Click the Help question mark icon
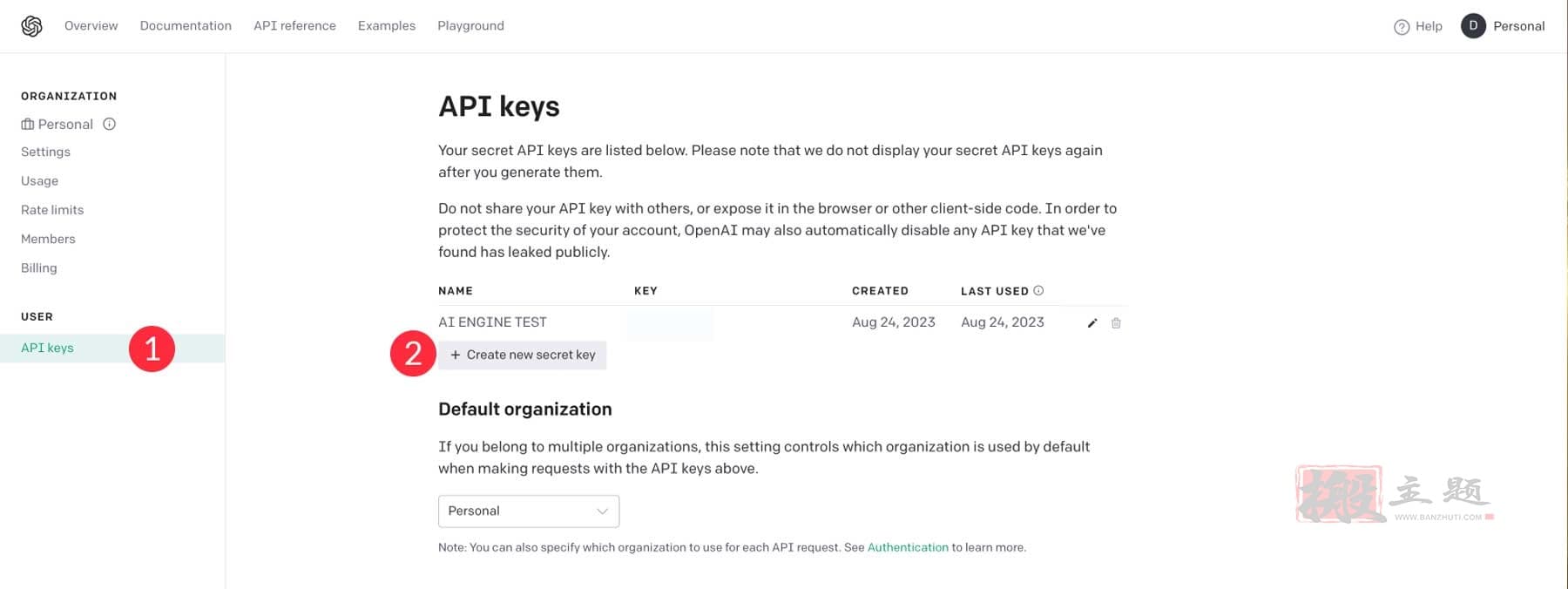Screen dimensions: 1568x589 point(1402,27)
